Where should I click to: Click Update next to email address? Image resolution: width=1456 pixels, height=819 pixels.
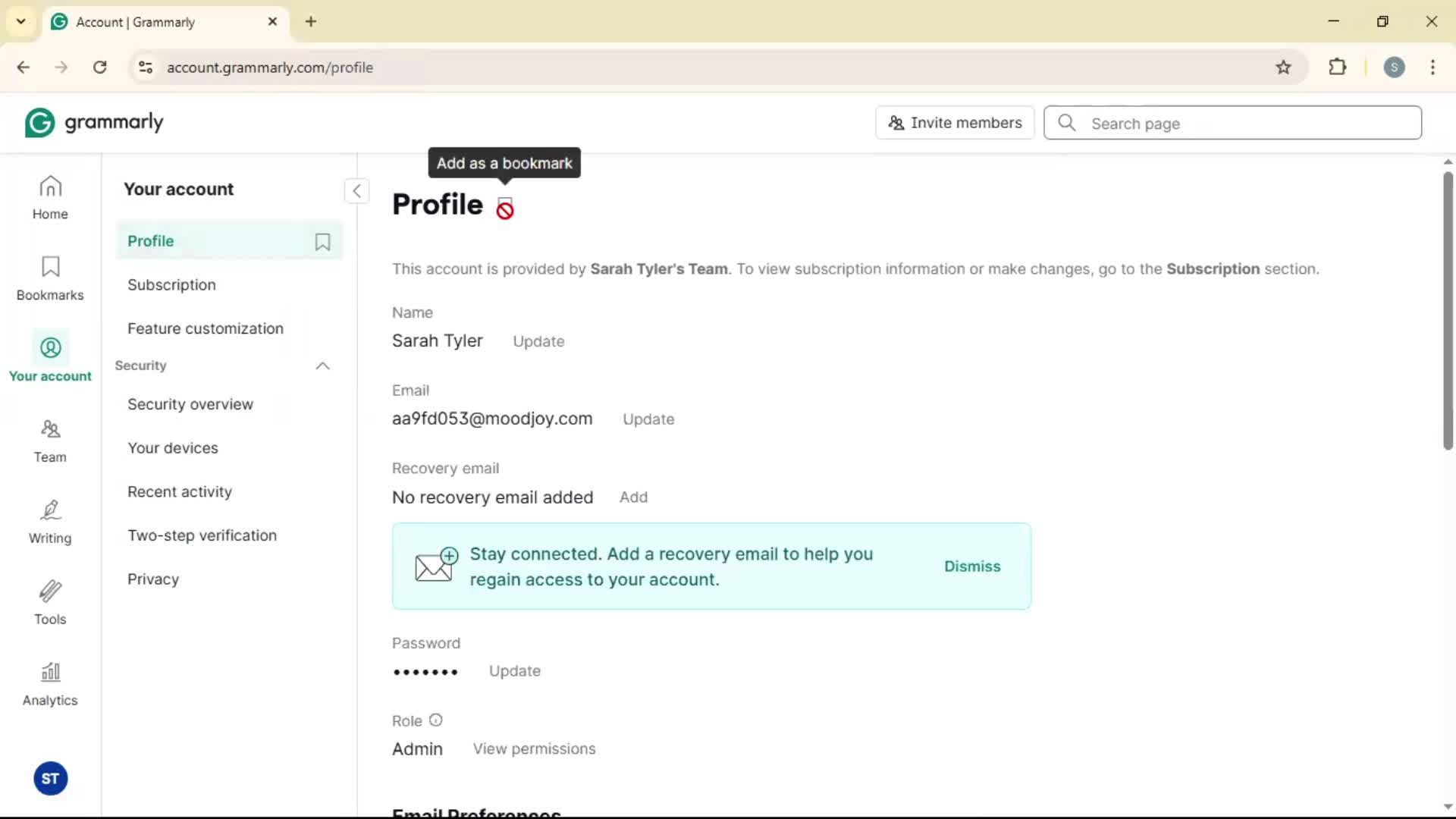point(648,419)
